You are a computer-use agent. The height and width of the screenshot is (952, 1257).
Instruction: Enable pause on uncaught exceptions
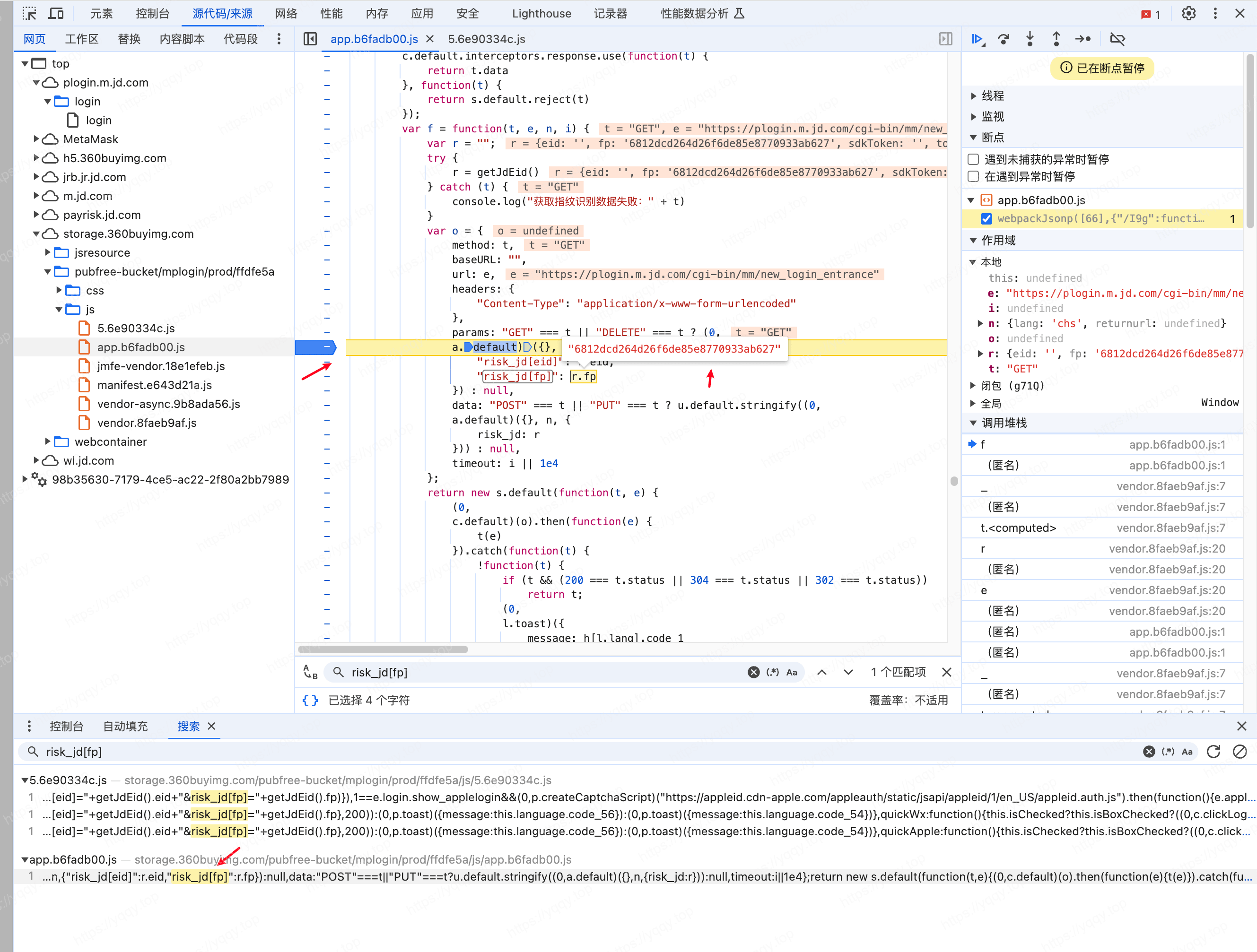point(973,159)
